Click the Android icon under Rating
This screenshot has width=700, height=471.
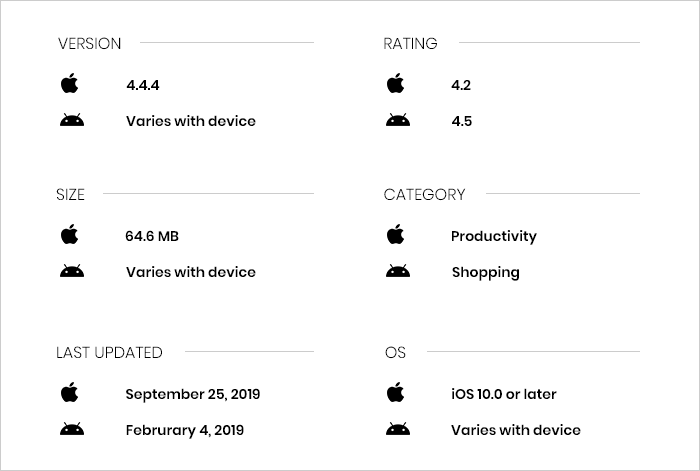[x=397, y=121]
